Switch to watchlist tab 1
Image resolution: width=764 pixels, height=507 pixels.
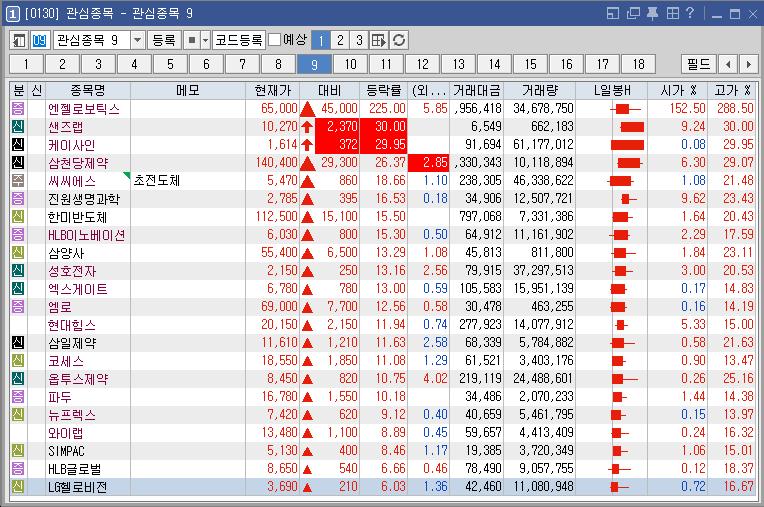(x=26, y=64)
